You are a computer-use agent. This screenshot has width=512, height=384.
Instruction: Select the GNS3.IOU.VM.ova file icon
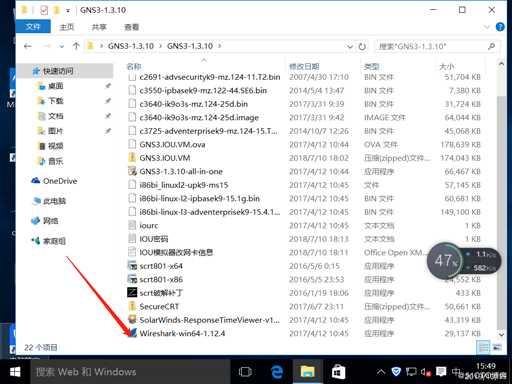pos(132,144)
